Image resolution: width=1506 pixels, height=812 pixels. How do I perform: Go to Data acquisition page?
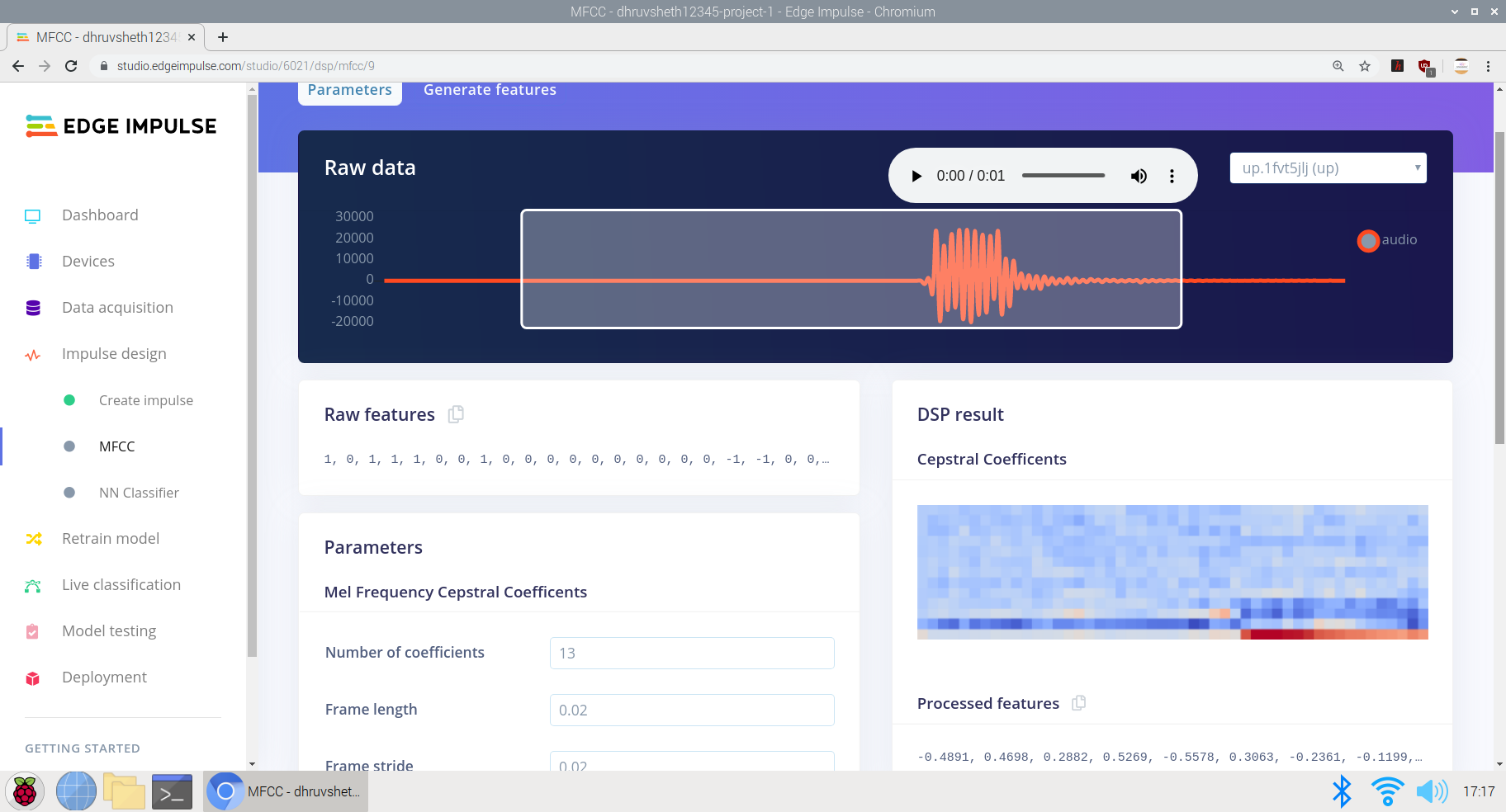(117, 308)
